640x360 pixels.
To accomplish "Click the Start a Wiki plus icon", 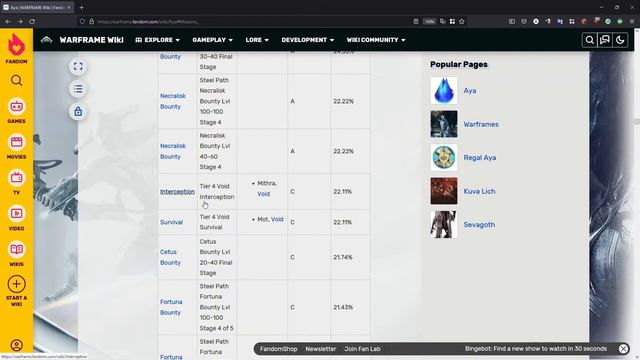I will click(16, 284).
